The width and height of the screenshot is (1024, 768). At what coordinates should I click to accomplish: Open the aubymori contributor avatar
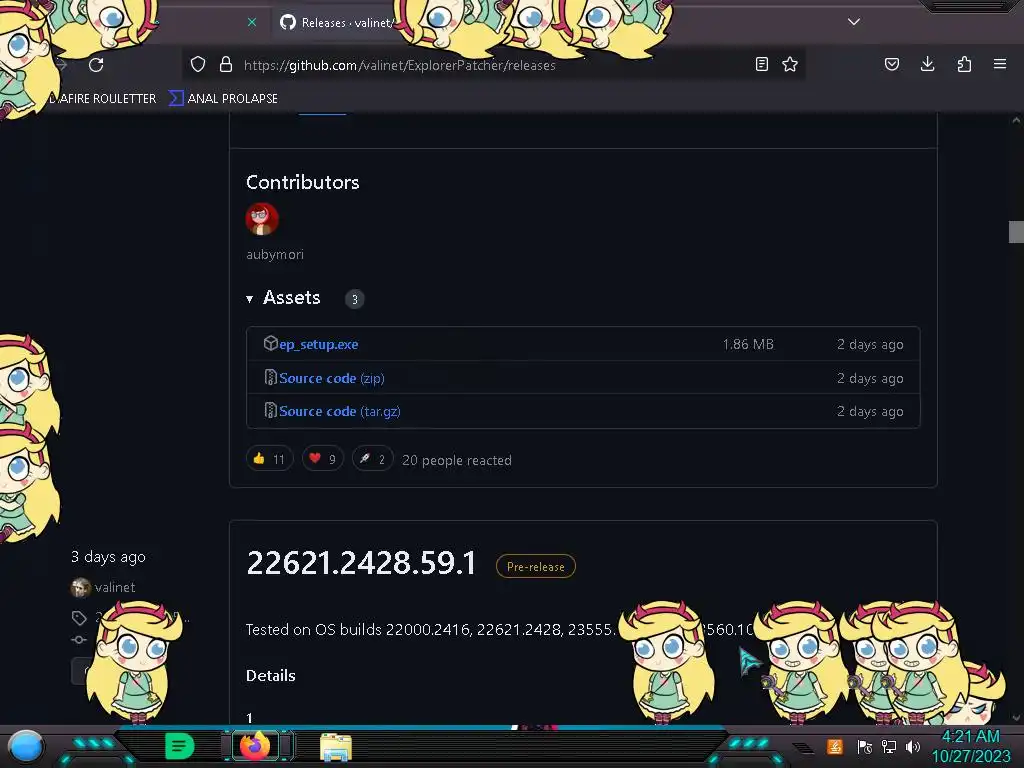coord(262,219)
